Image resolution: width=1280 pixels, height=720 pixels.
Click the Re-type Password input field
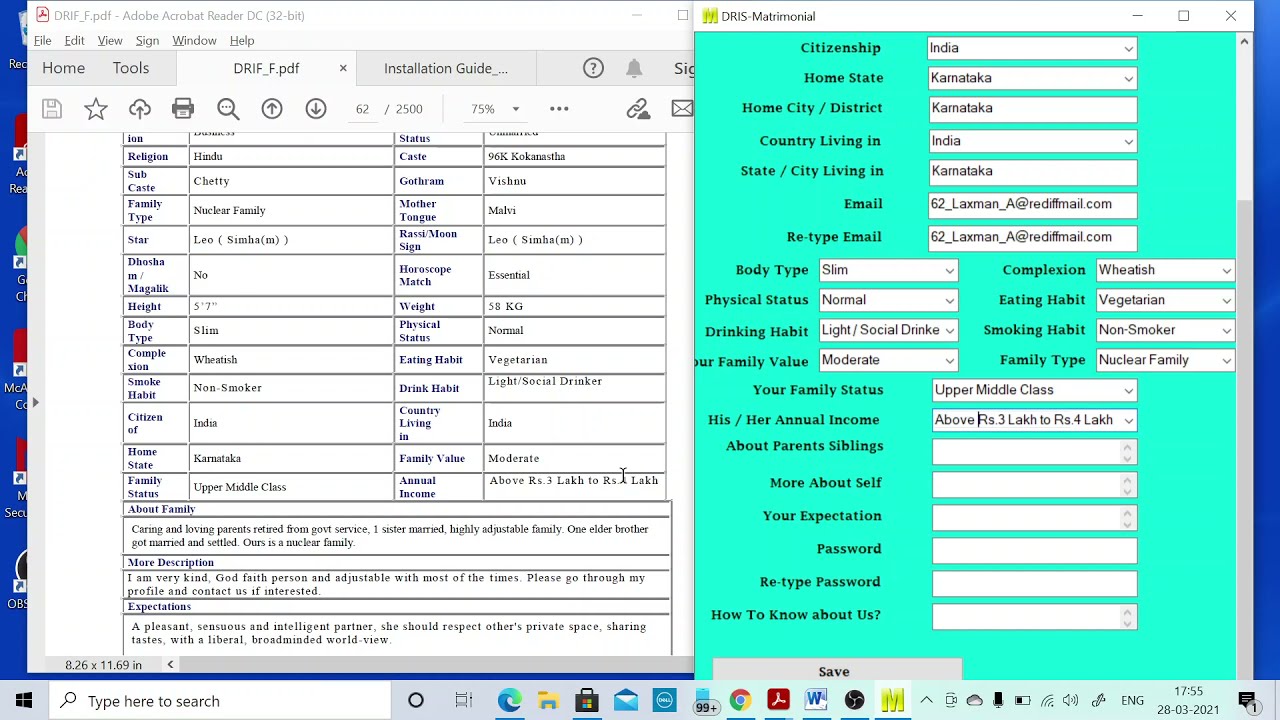point(1034,584)
